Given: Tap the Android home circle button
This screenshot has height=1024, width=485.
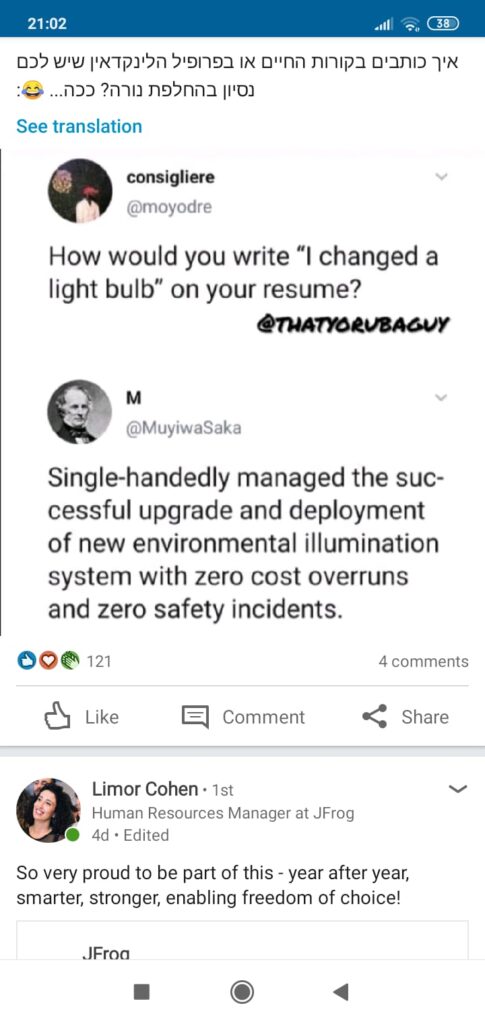Looking at the screenshot, I should coord(242,992).
